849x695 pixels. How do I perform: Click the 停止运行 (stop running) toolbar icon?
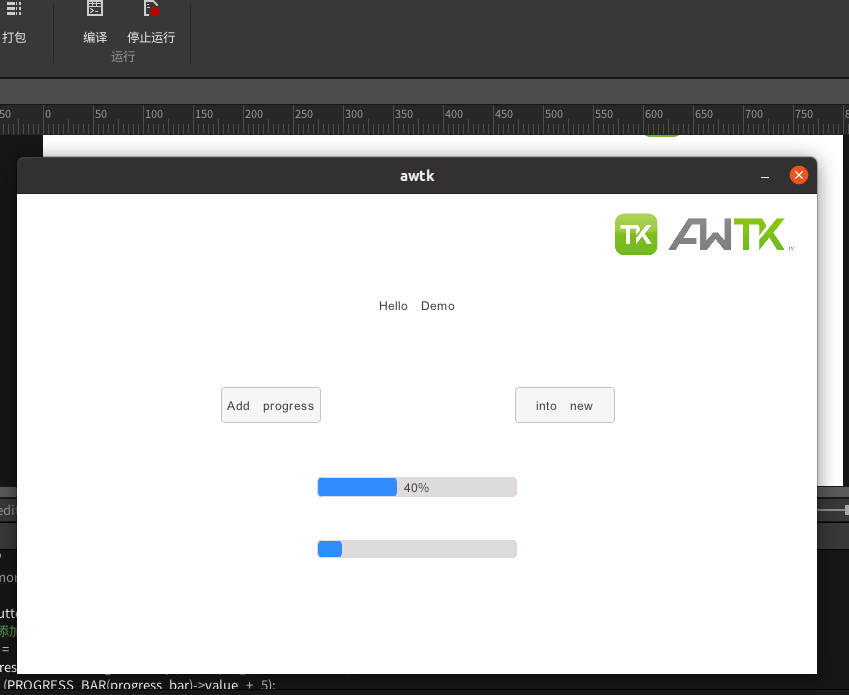(151, 8)
